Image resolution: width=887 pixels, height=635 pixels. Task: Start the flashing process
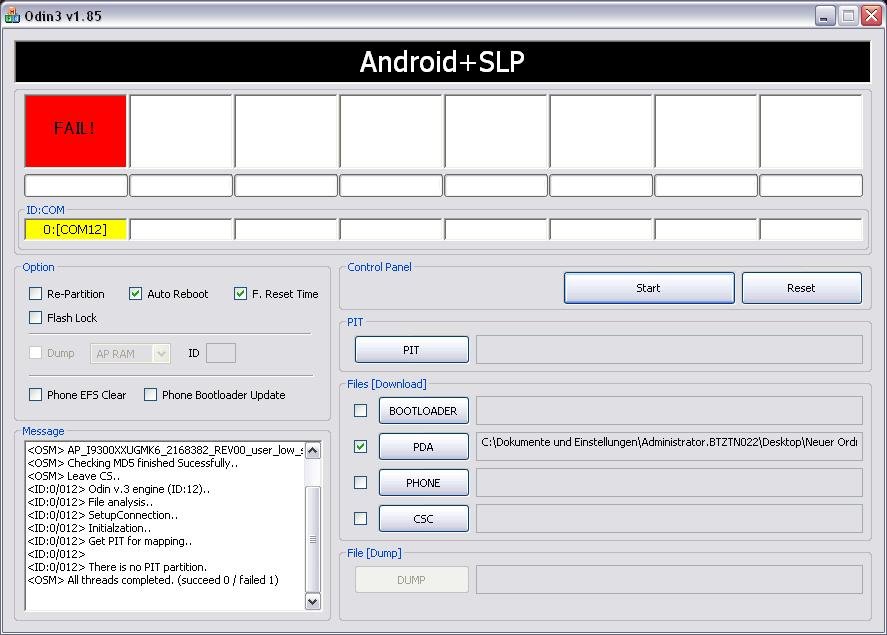point(649,288)
